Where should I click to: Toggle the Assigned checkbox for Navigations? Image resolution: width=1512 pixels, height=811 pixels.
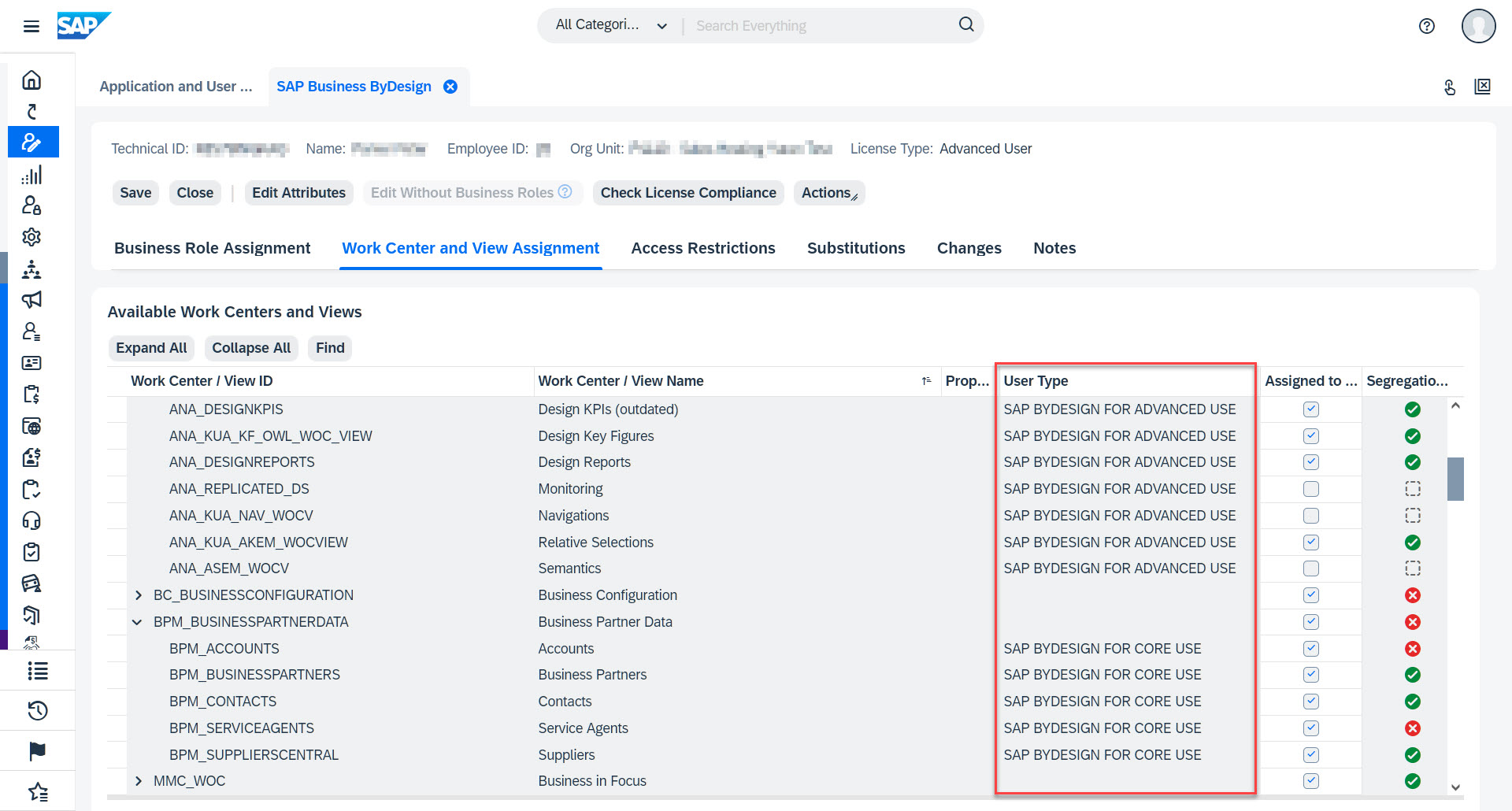(x=1311, y=516)
